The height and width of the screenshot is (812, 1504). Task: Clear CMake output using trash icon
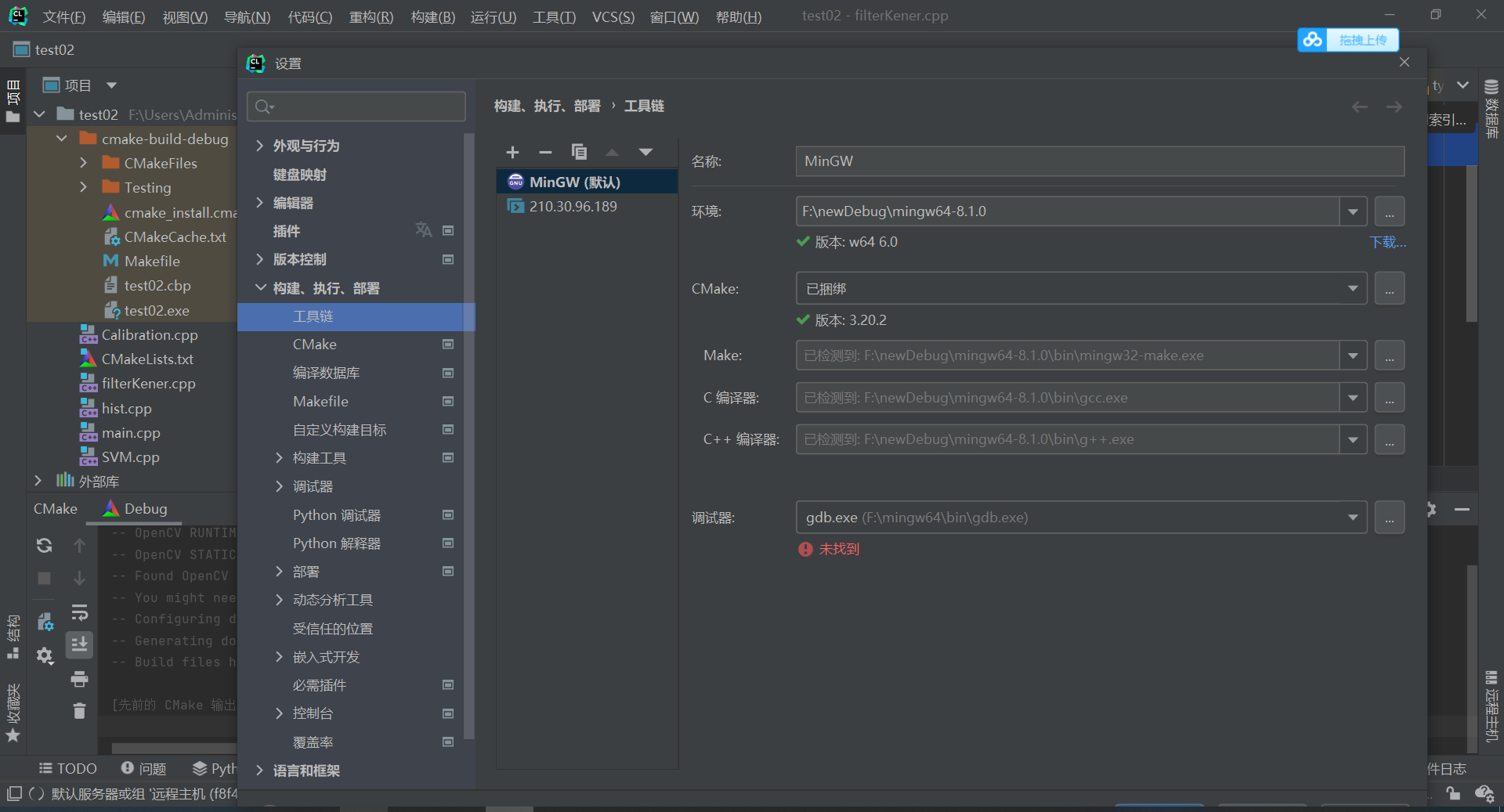pos(79,711)
